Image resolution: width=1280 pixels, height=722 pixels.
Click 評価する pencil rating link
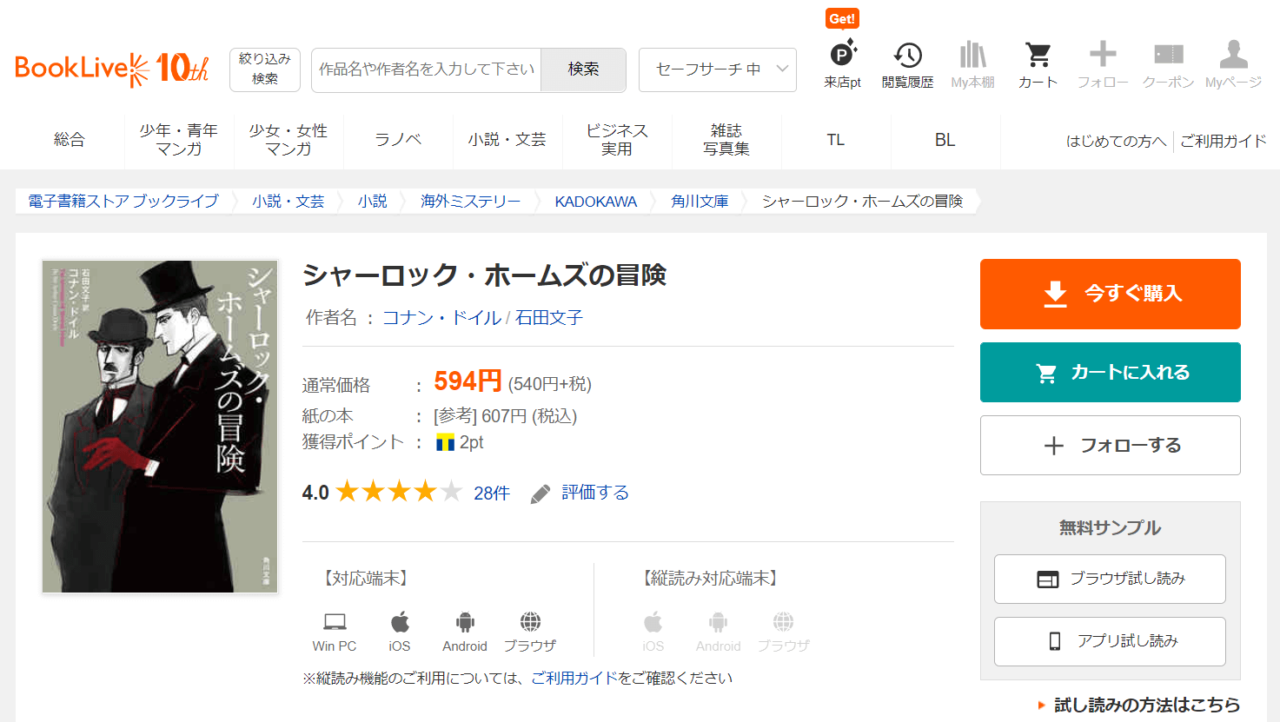point(580,493)
